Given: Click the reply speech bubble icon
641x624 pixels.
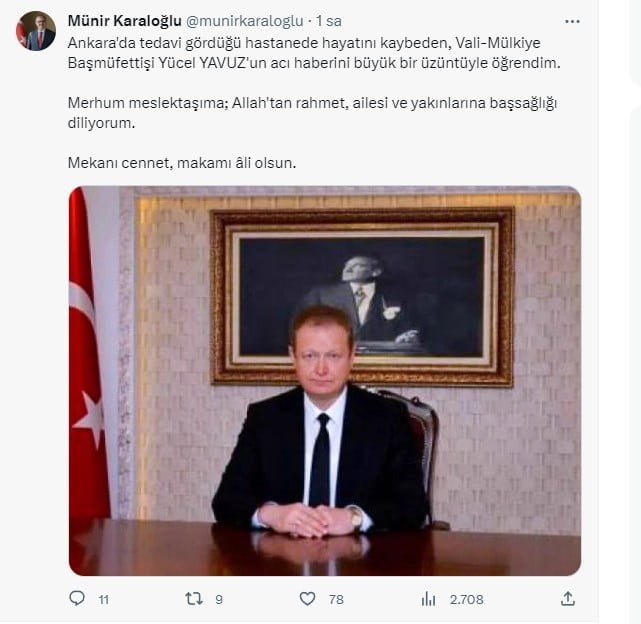Looking at the screenshot, I should [77, 599].
